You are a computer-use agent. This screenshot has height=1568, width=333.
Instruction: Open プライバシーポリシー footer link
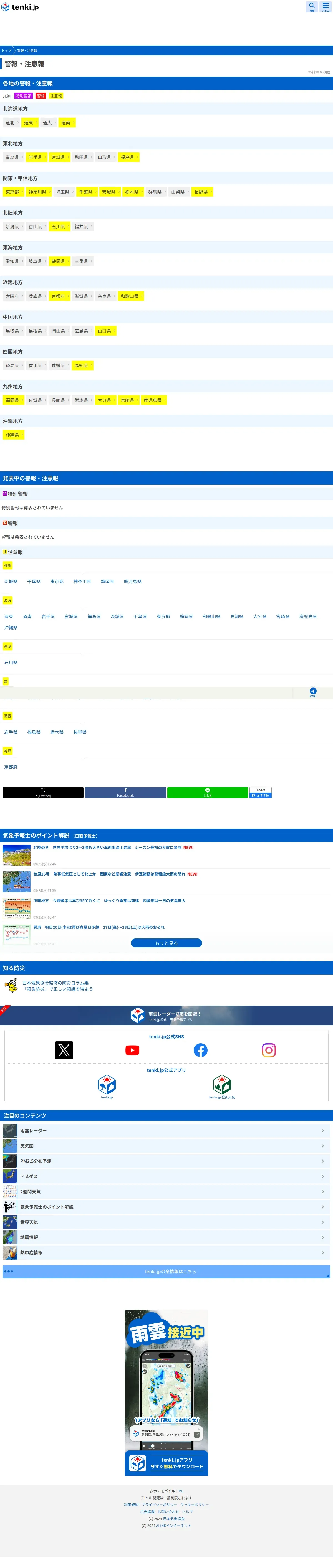coord(159,1504)
